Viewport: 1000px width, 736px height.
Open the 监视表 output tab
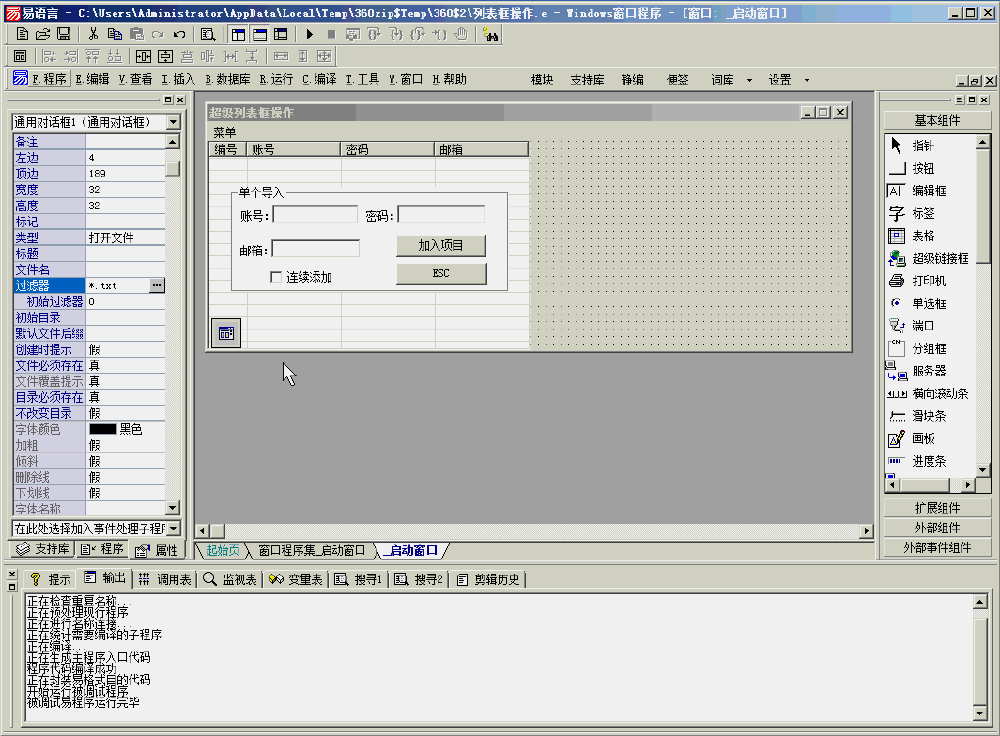(x=230, y=579)
